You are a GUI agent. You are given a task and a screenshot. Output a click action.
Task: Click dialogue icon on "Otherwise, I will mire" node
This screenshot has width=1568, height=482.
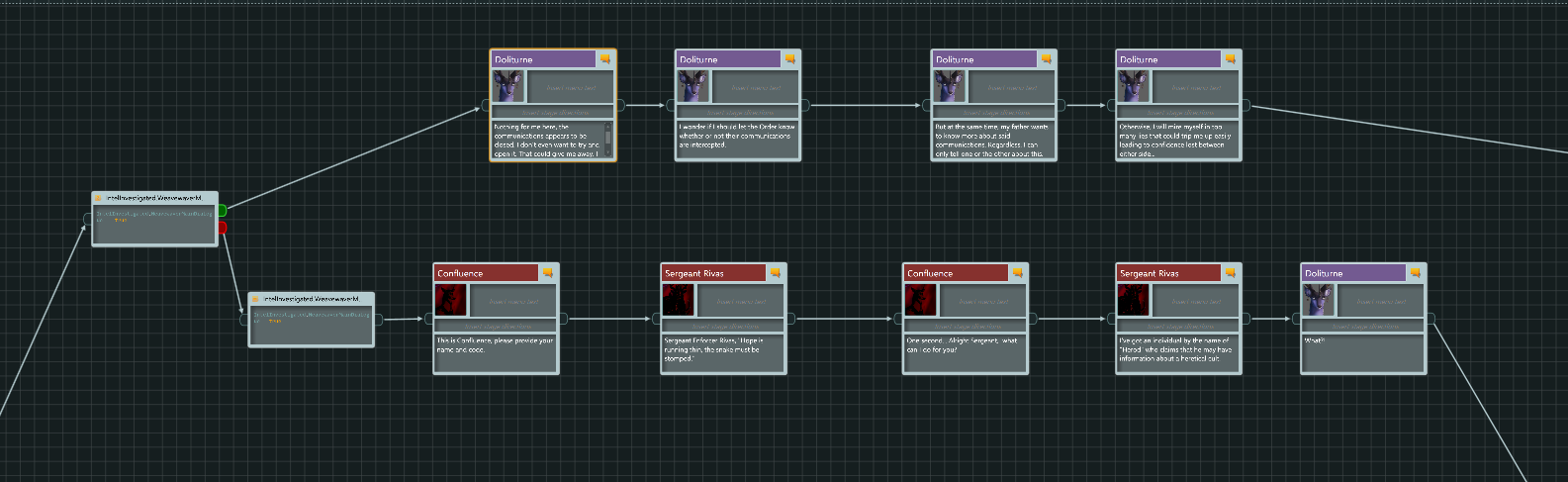[1230, 59]
